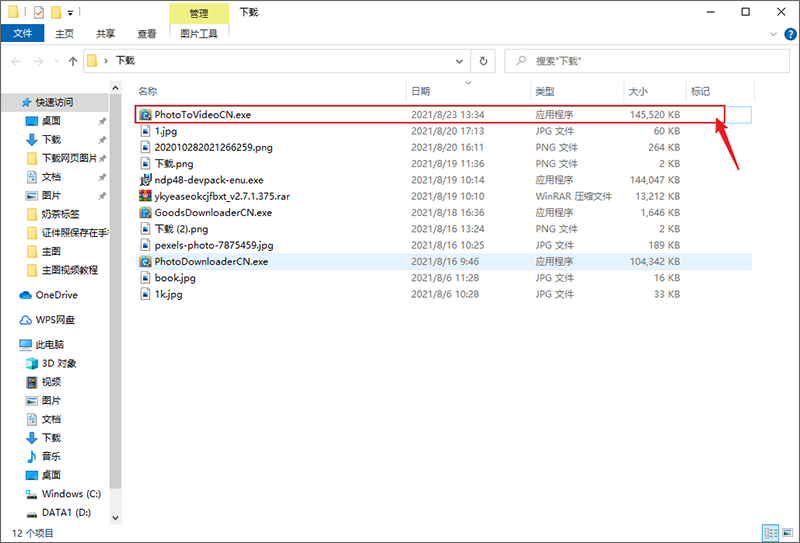Screen dimensions: 800x543
Task: Open the 文件 menu
Action: pos(20,33)
